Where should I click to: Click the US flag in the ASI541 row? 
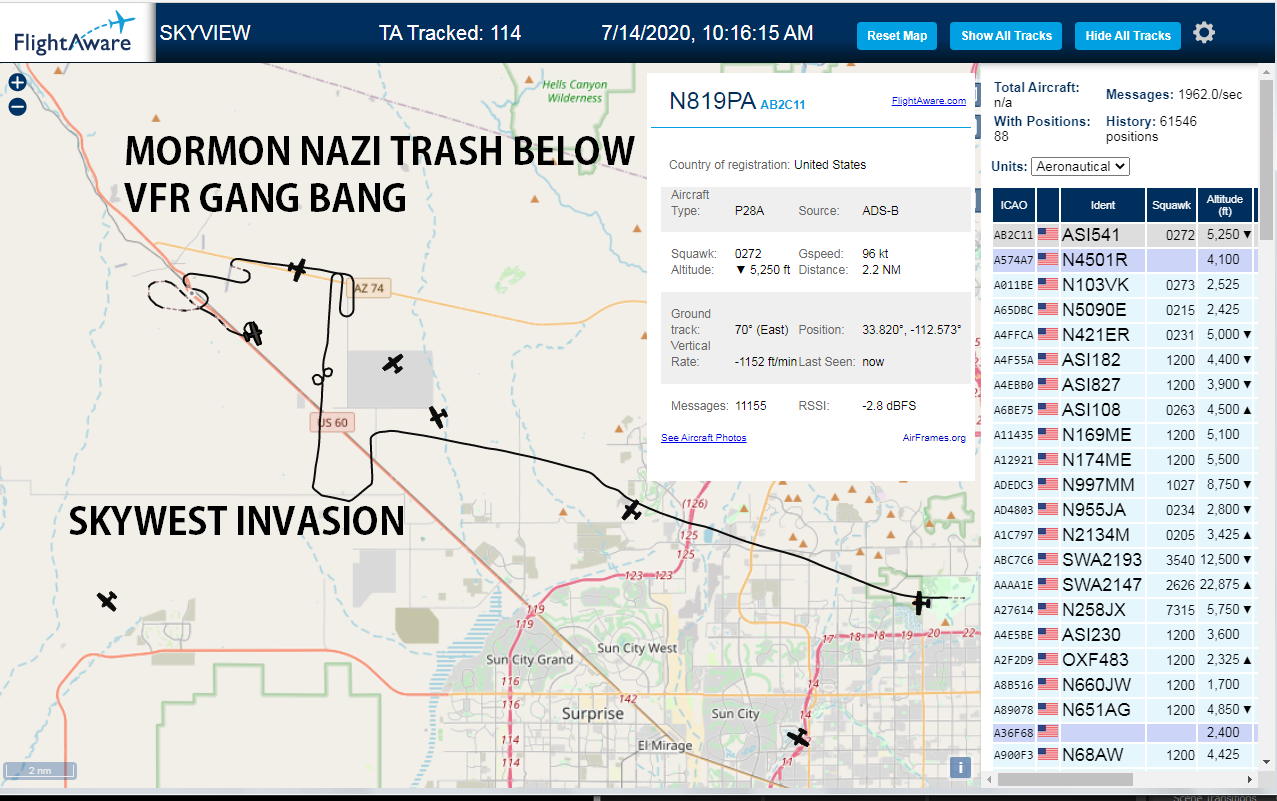tap(1048, 234)
